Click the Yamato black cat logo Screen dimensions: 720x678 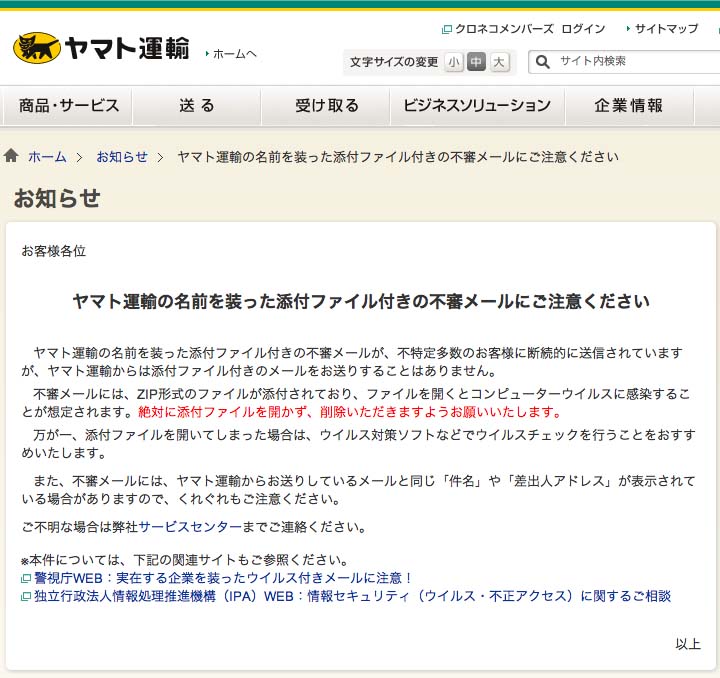coord(36,48)
